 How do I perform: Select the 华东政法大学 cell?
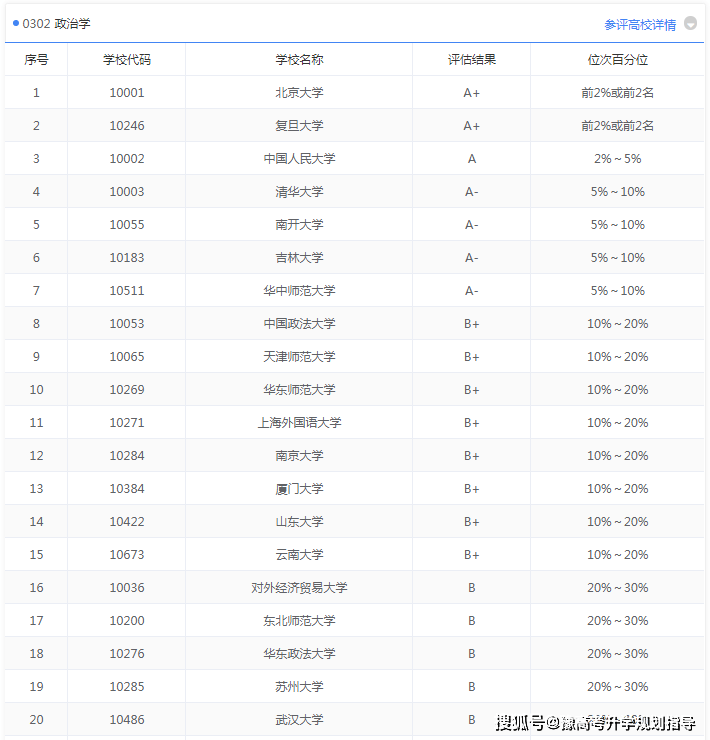(299, 654)
